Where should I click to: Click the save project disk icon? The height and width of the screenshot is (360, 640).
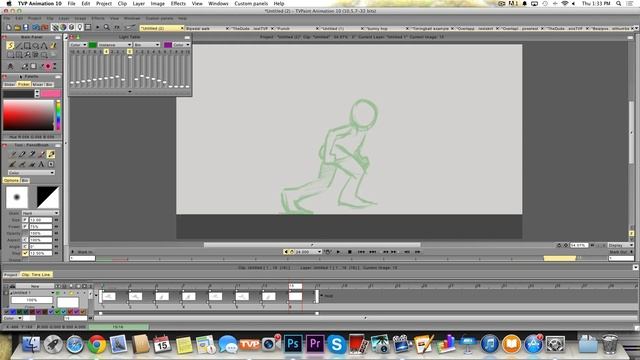click(x=26, y=27)
